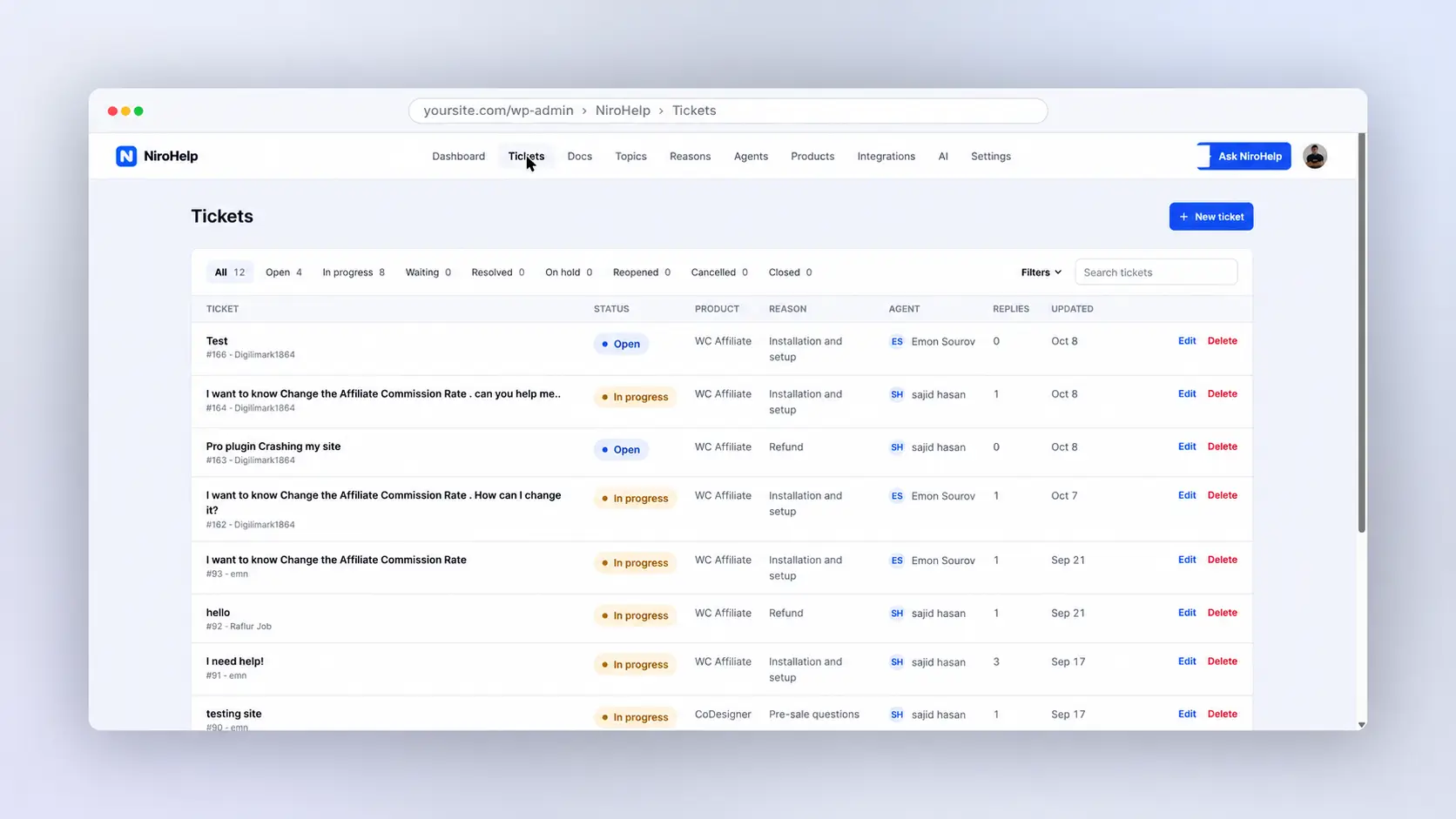This screenshot has width=1456, height=819.
Task: Open Settings from the top navigation
Action: pos(990,157)
